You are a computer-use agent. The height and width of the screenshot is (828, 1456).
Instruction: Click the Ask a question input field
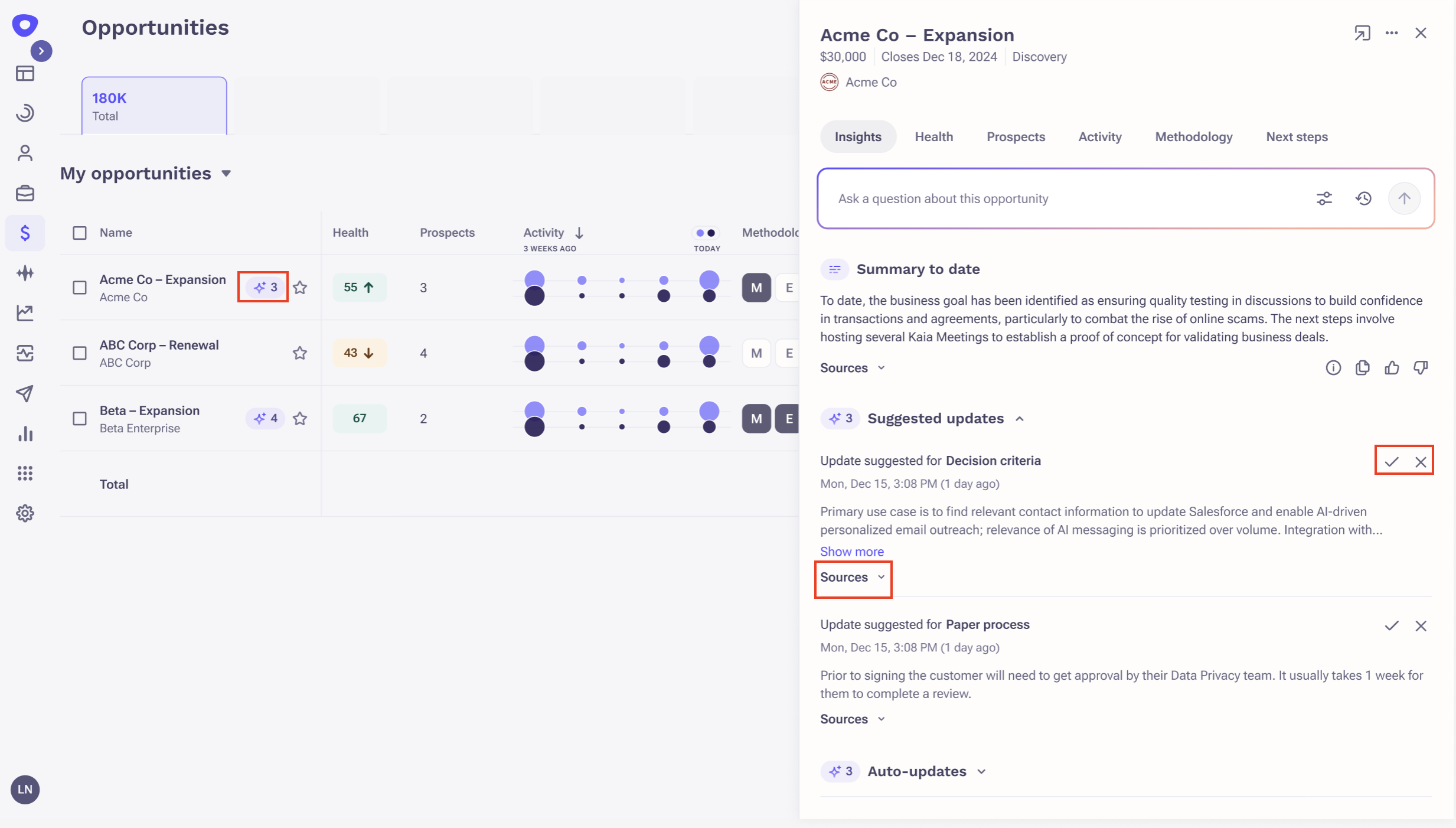pos(1063,198)
